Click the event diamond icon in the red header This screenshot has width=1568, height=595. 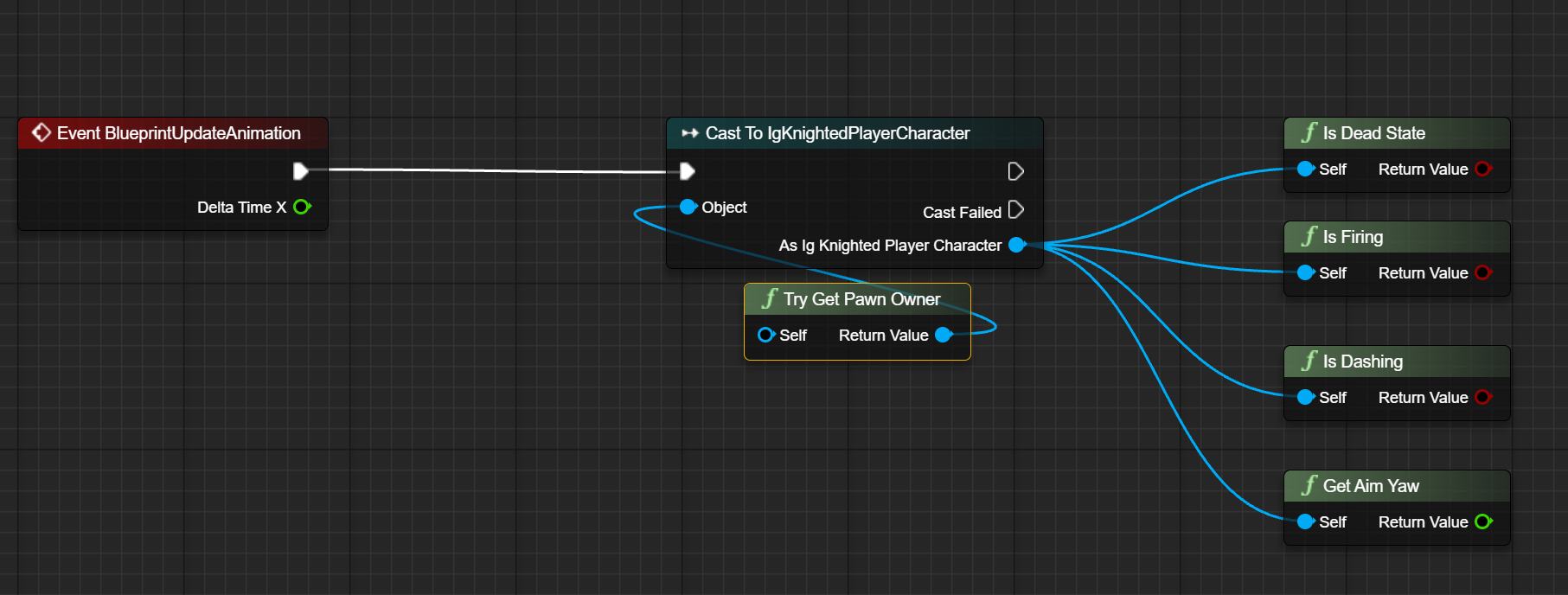(41, 132)
